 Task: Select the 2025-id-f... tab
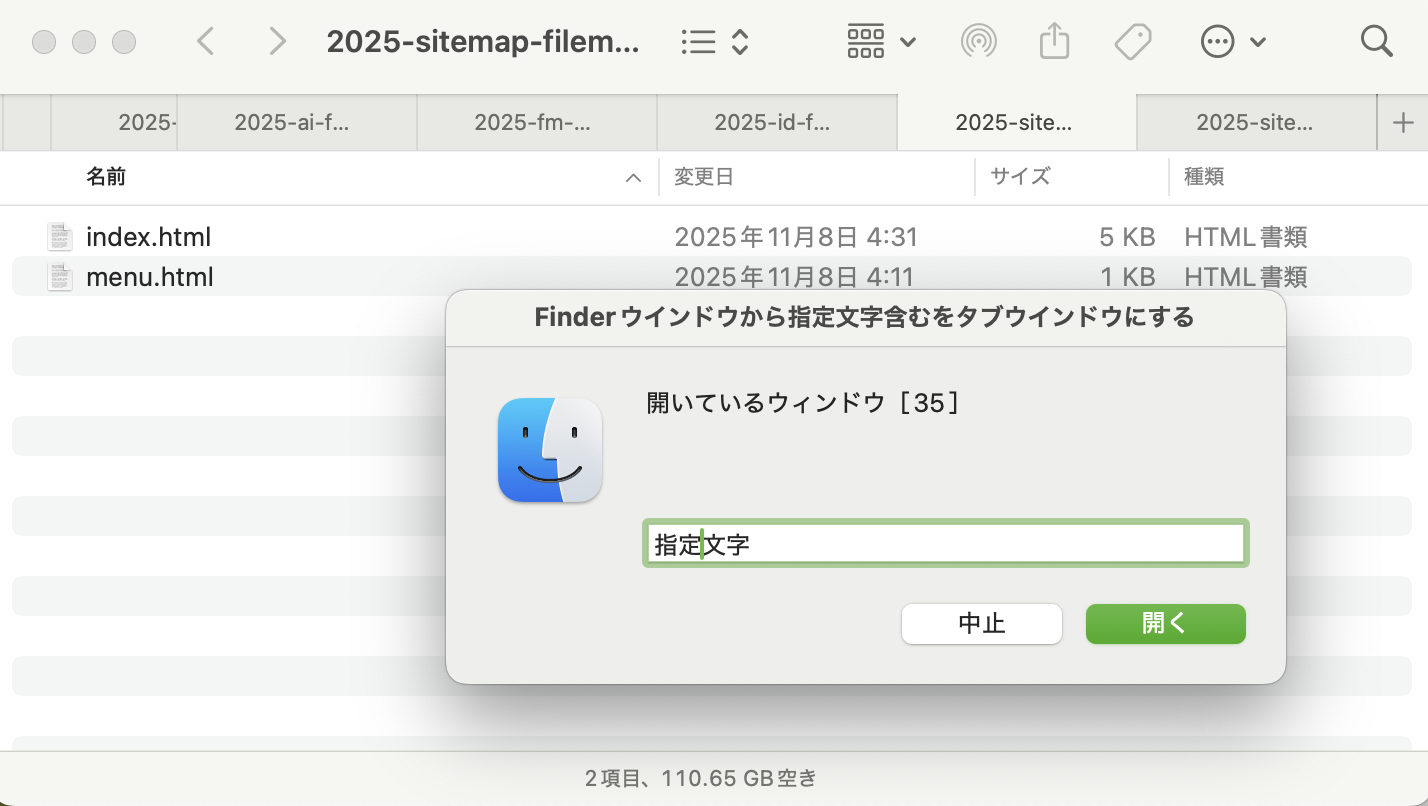(x=773, y=123)
